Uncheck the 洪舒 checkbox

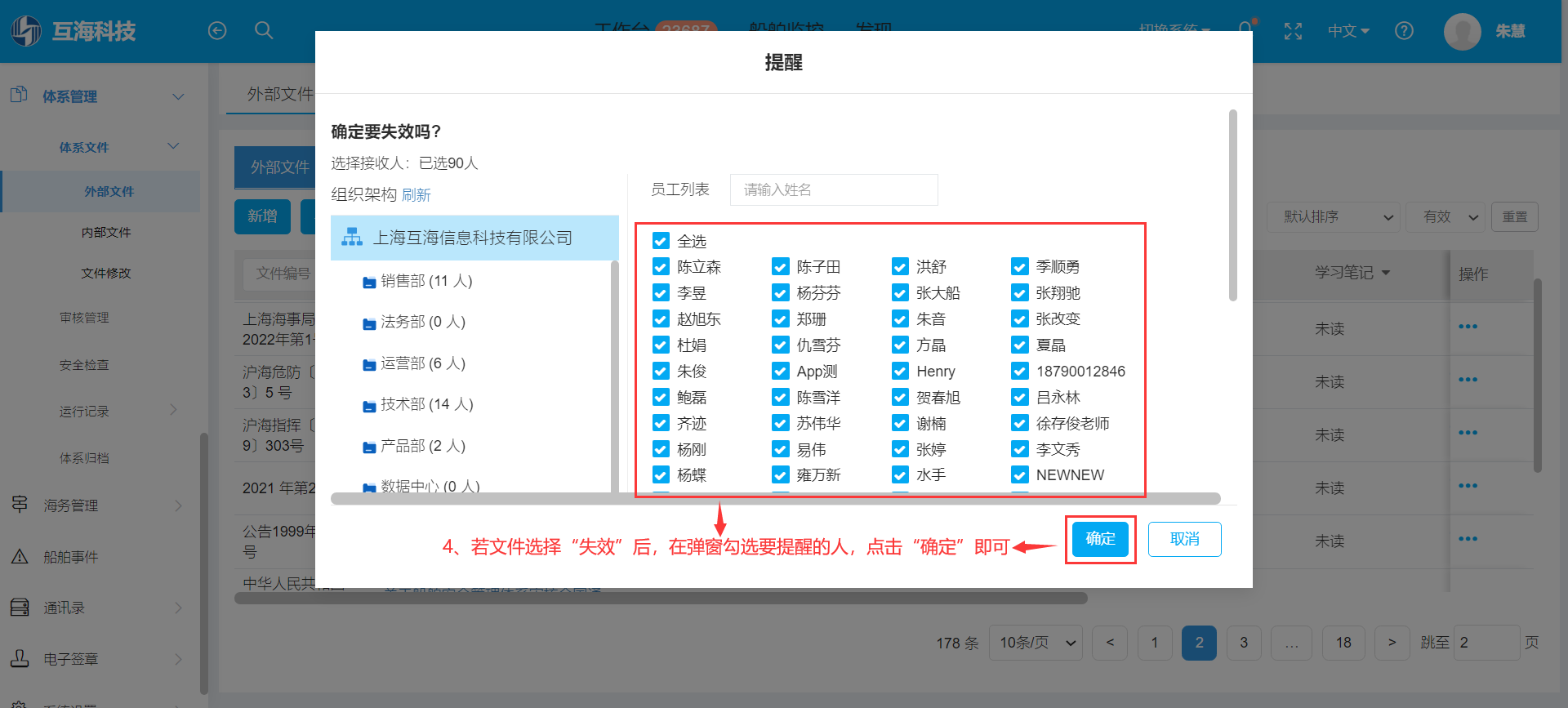pyautogui.click(x=900, y=267)
